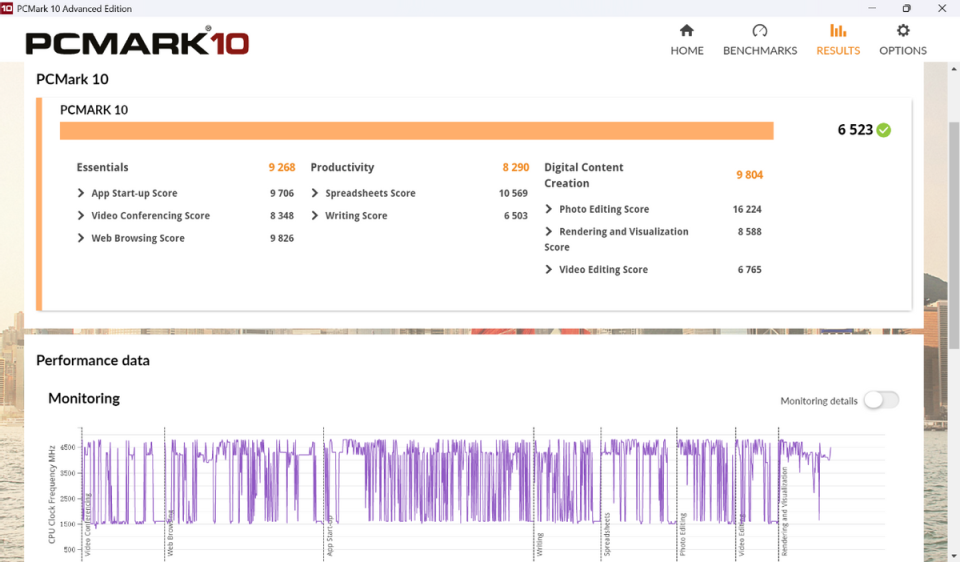Click the Monitoring heading
Screen dimensions: 960x562
[84, 399]
